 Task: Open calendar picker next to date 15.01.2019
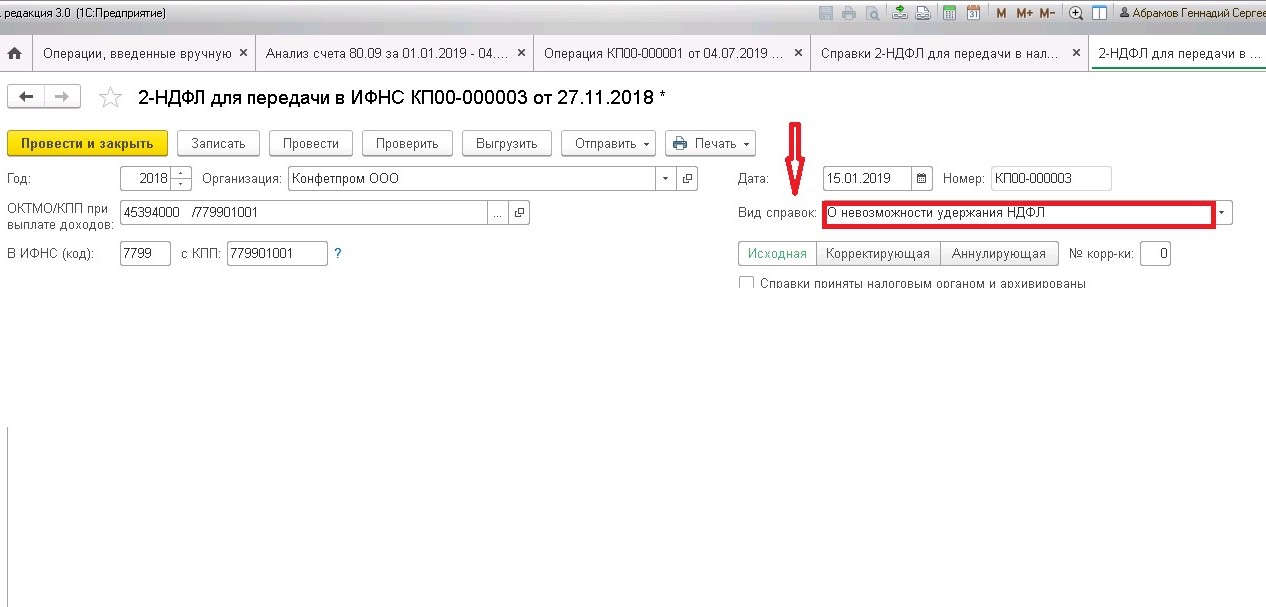coord(922,179)
